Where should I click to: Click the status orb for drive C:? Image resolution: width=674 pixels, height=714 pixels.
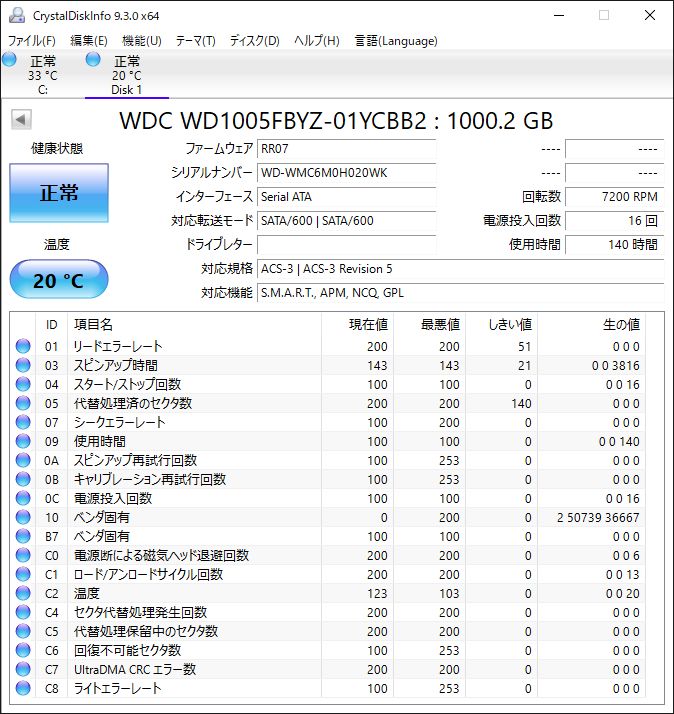point(10,60)
